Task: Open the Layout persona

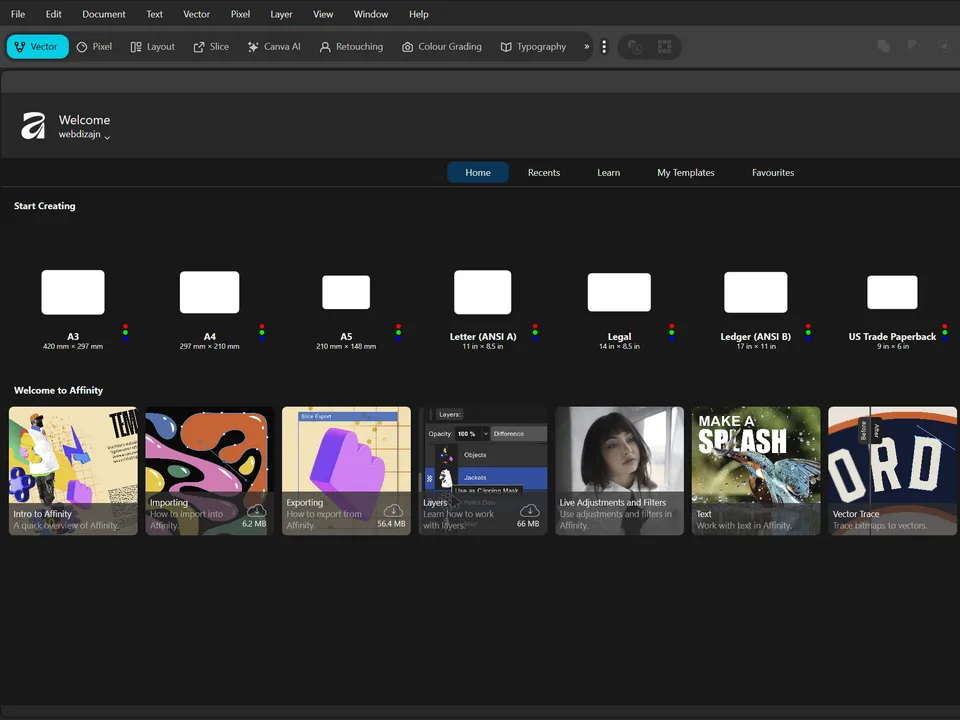Action: [152, 46]
